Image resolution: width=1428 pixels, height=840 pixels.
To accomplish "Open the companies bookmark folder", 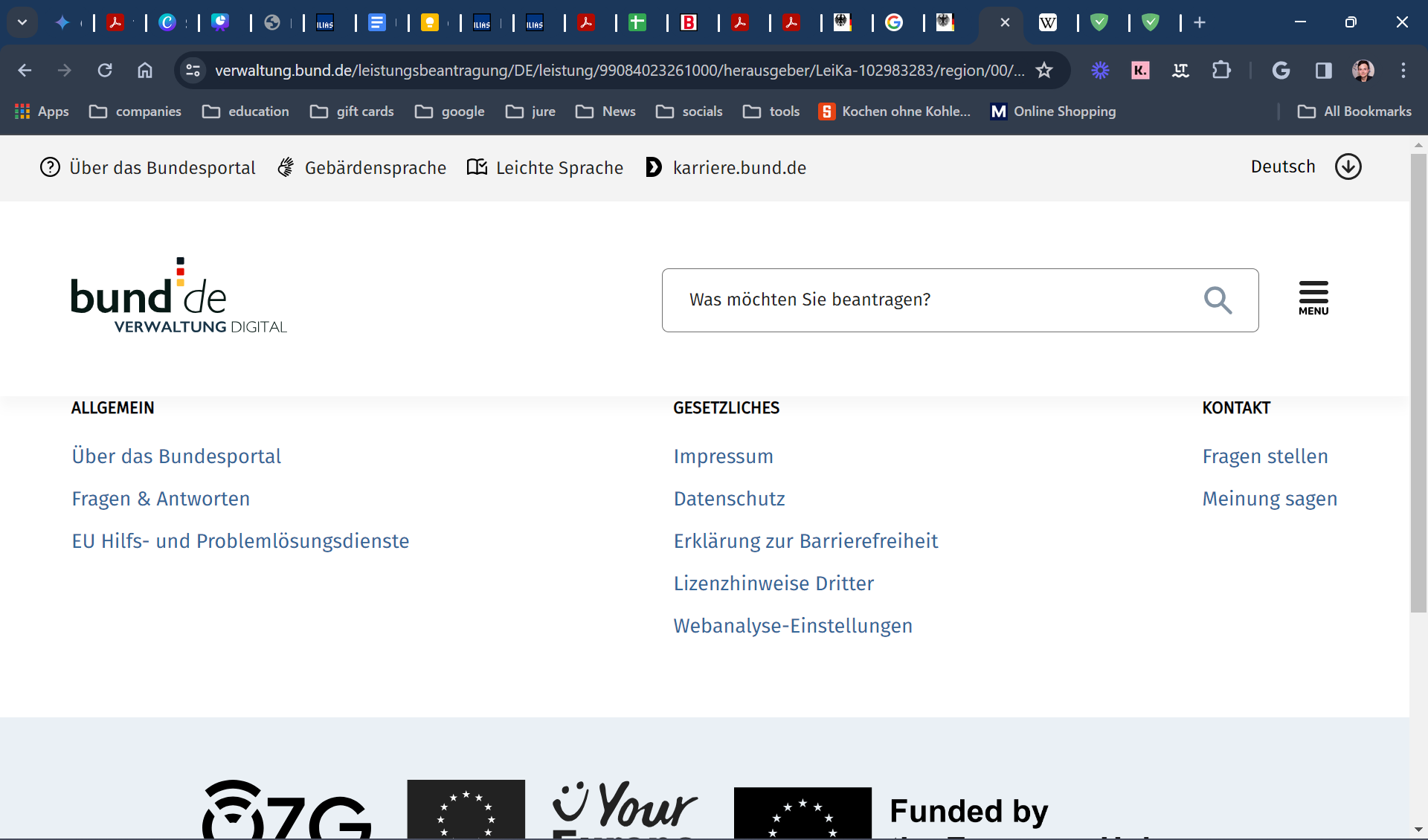I will click(x=135, y=112).
